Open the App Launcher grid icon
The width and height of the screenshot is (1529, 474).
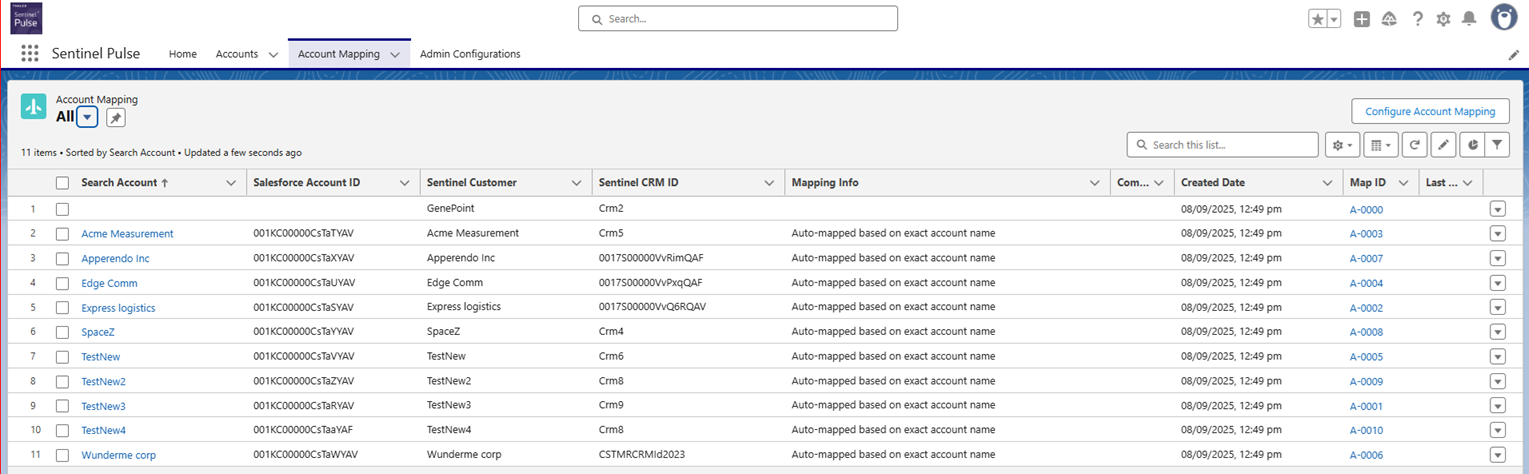pyautogui.click(x=30, y=54)
